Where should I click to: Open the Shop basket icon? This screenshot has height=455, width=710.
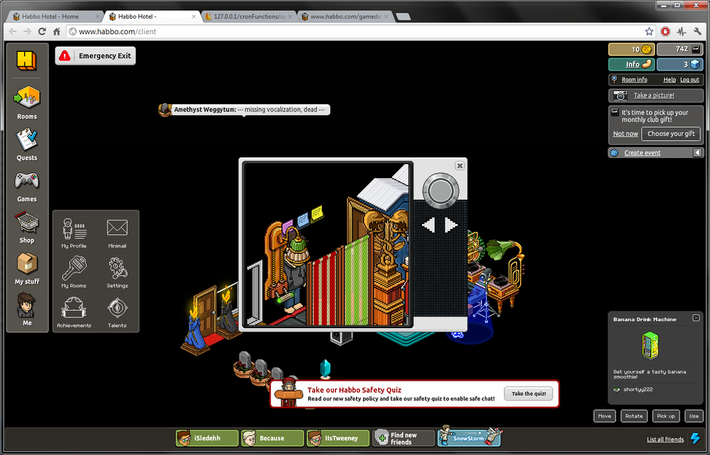(27, 222)
